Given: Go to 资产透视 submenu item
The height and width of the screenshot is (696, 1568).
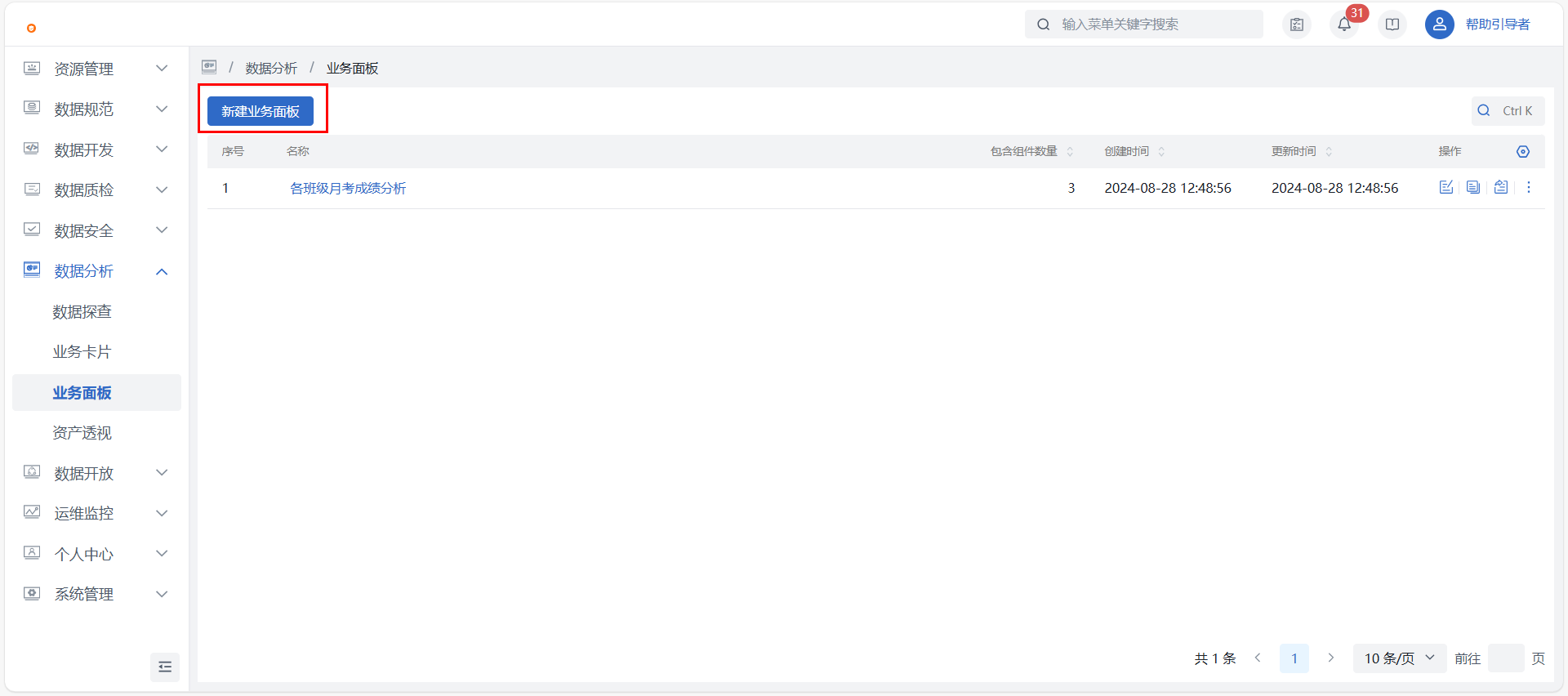Looking at the screenshot, I should 82,433.
